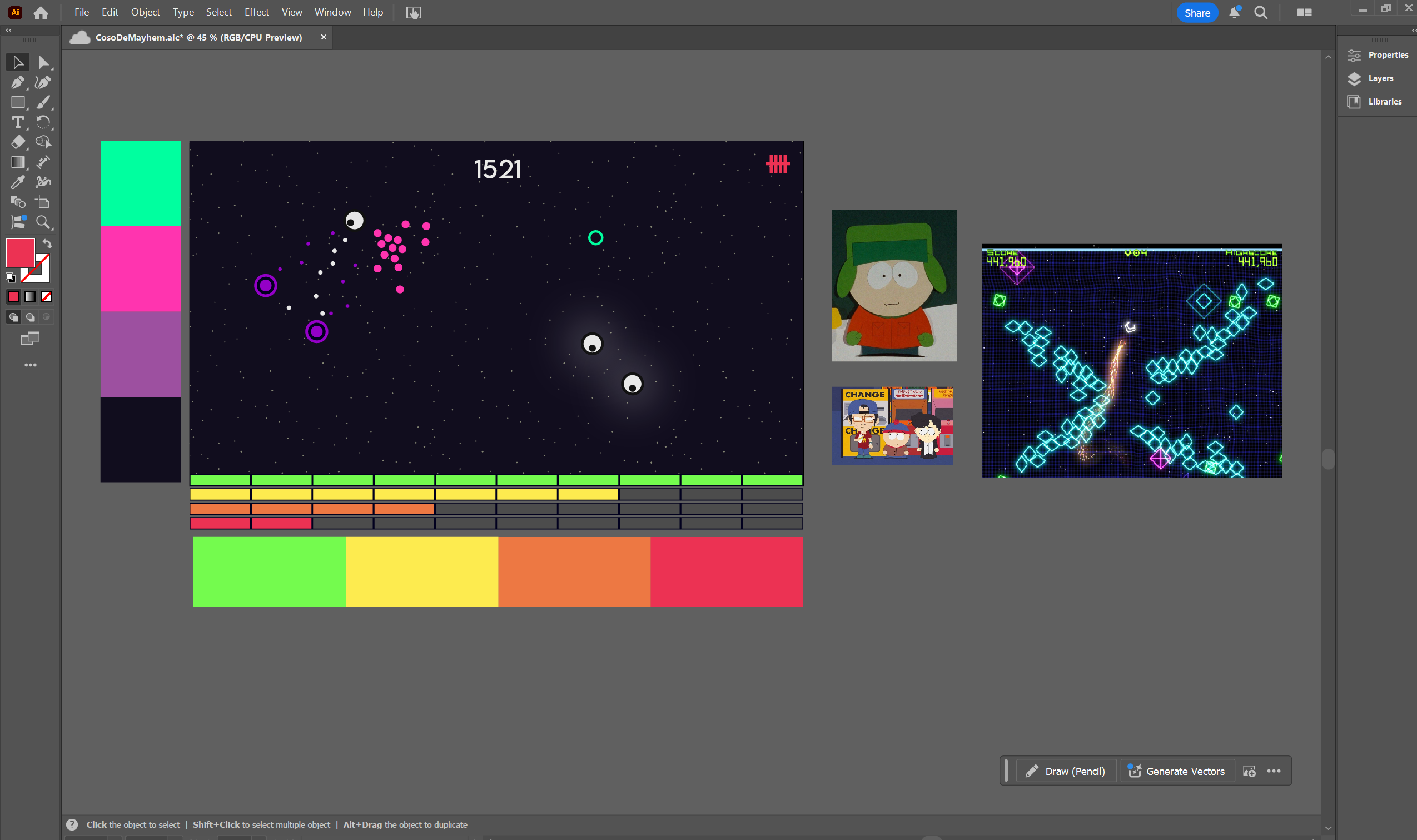Swap fill and stroke colors
This screenshot has width=1417, height=840.
[x=48, y=244]
